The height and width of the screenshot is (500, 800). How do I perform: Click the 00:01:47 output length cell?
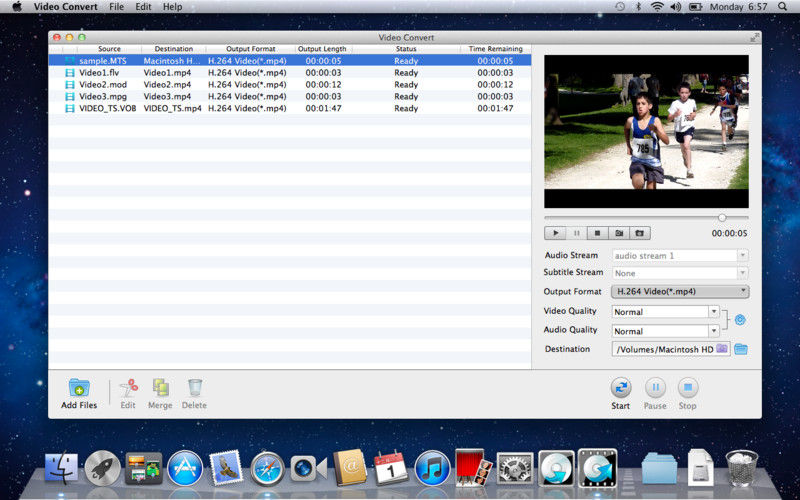323,108
